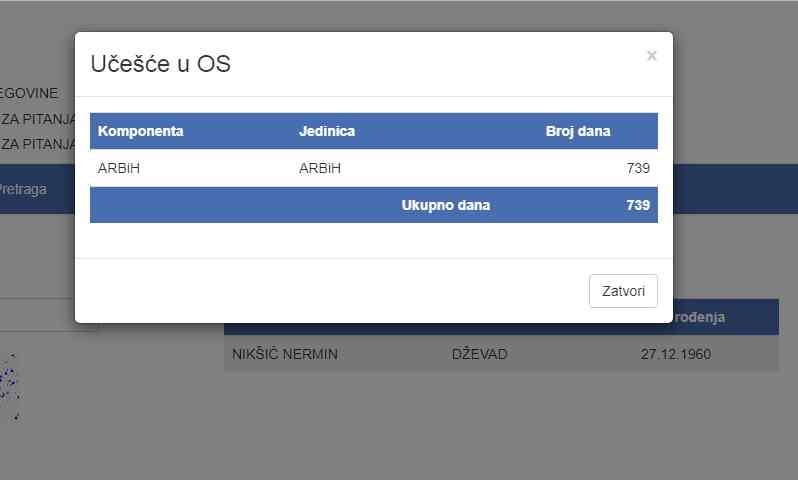Click the ARBiH component cell
798x480 pixels.
(119, 168)
